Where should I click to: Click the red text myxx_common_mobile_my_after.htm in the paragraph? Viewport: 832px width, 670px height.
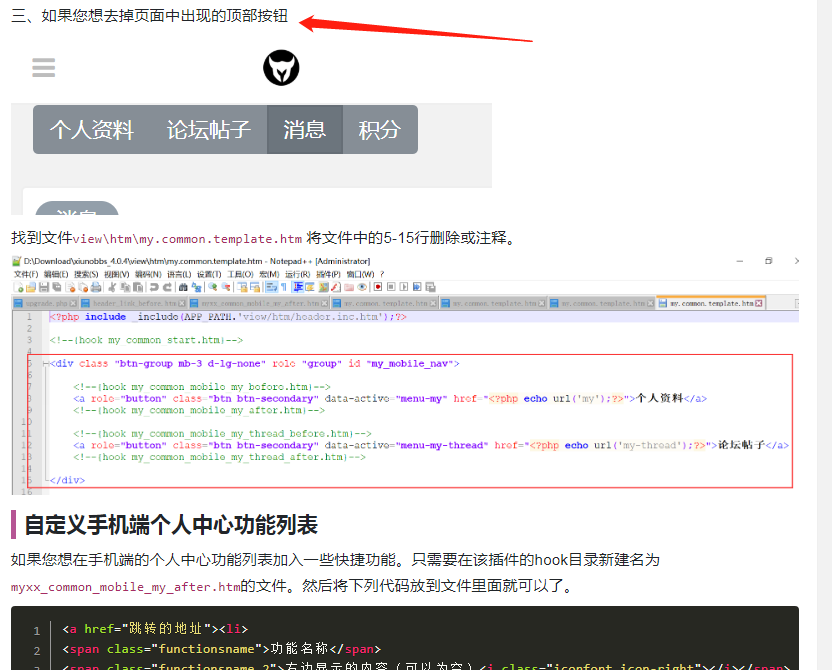125,587
